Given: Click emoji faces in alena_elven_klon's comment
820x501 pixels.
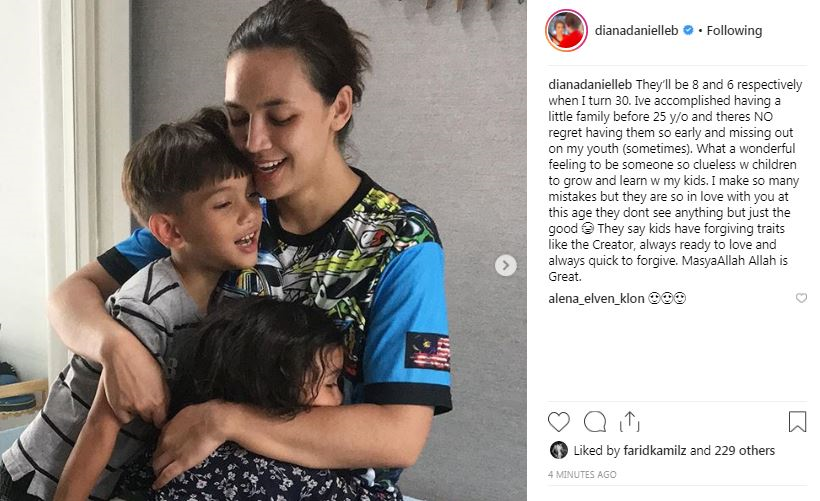Looking at the screenshot, I should tap(667, 298).
